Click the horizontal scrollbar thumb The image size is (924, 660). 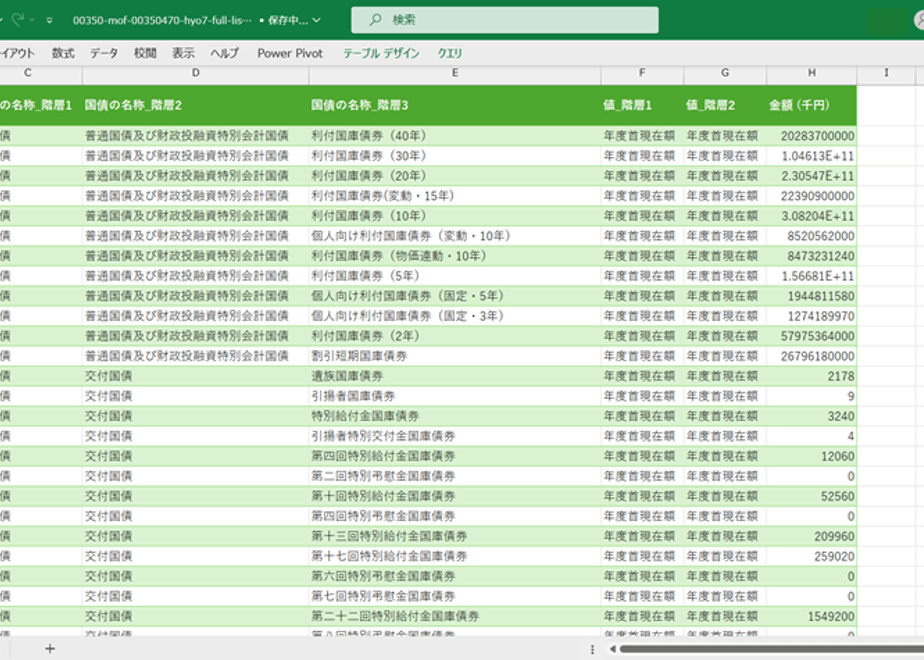771,649
